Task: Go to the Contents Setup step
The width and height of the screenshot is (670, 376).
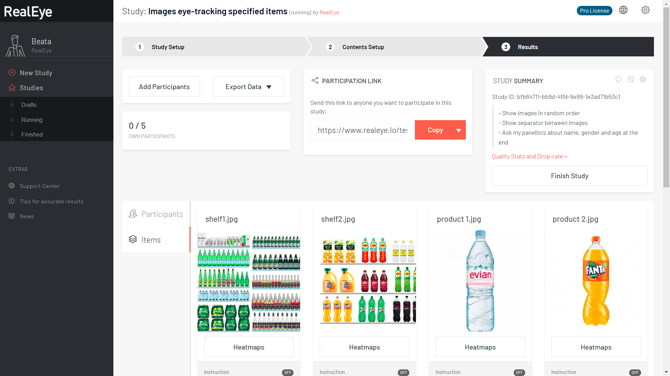Action: pos(363,47)
